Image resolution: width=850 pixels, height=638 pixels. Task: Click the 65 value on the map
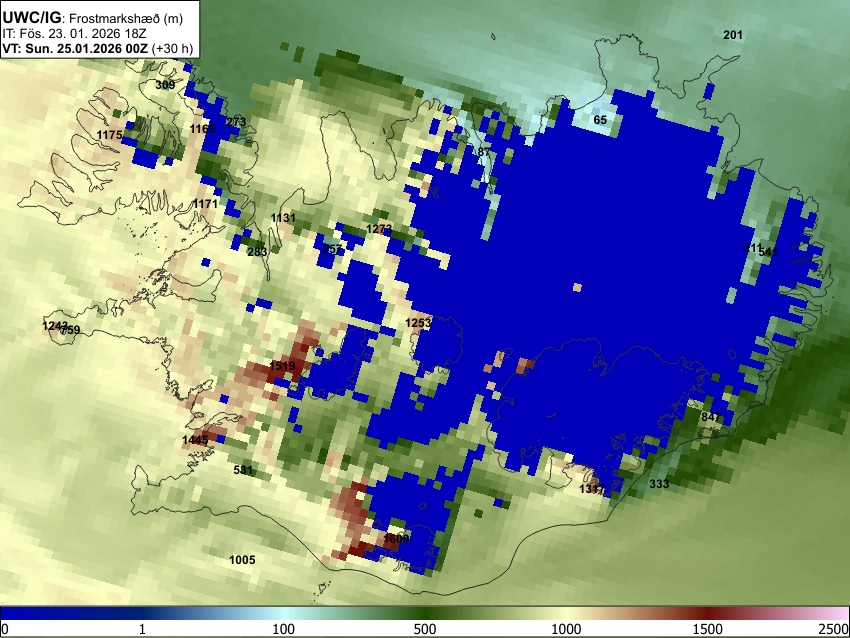coord(600,120)
